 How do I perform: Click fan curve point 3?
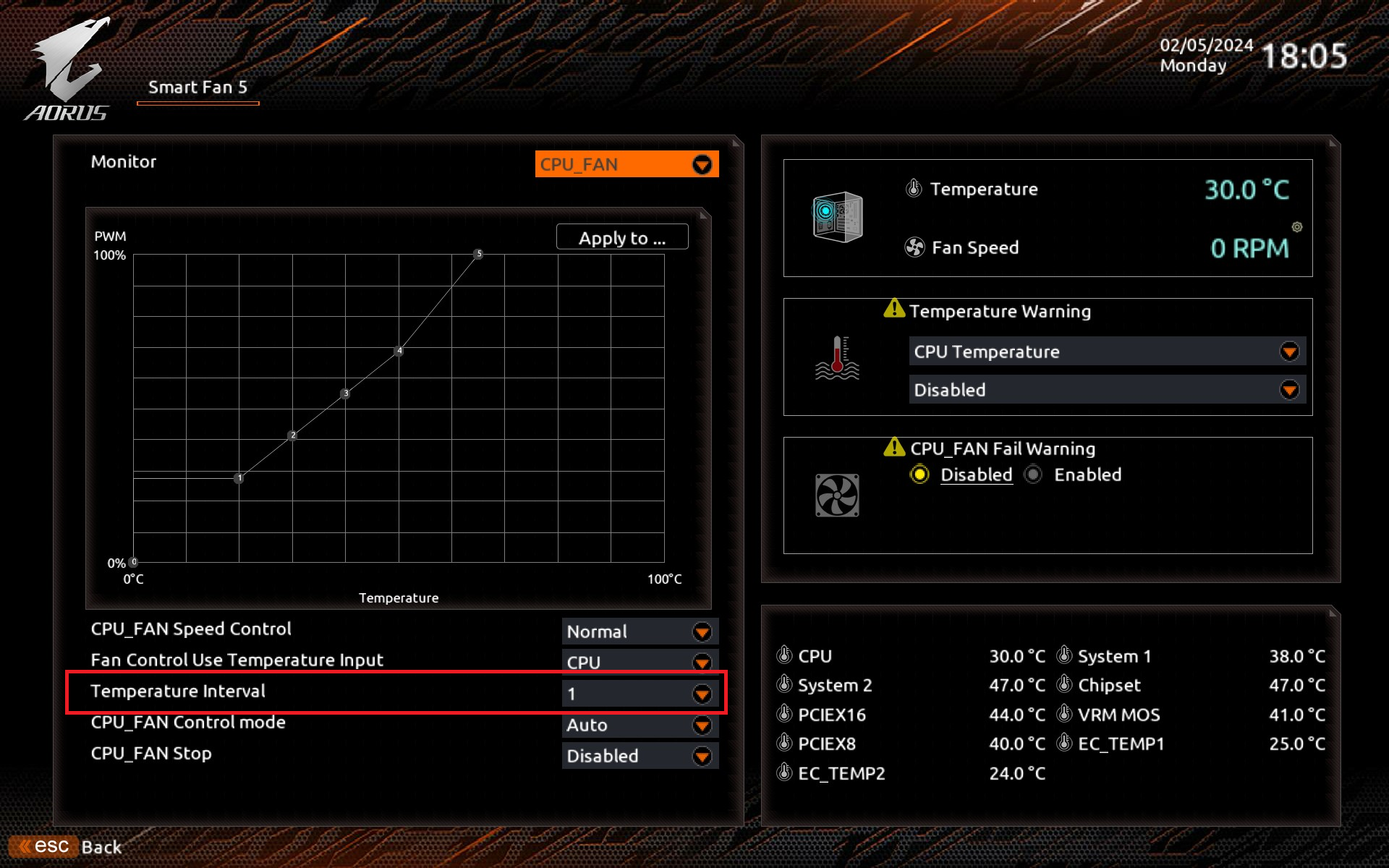pos(346,393)
